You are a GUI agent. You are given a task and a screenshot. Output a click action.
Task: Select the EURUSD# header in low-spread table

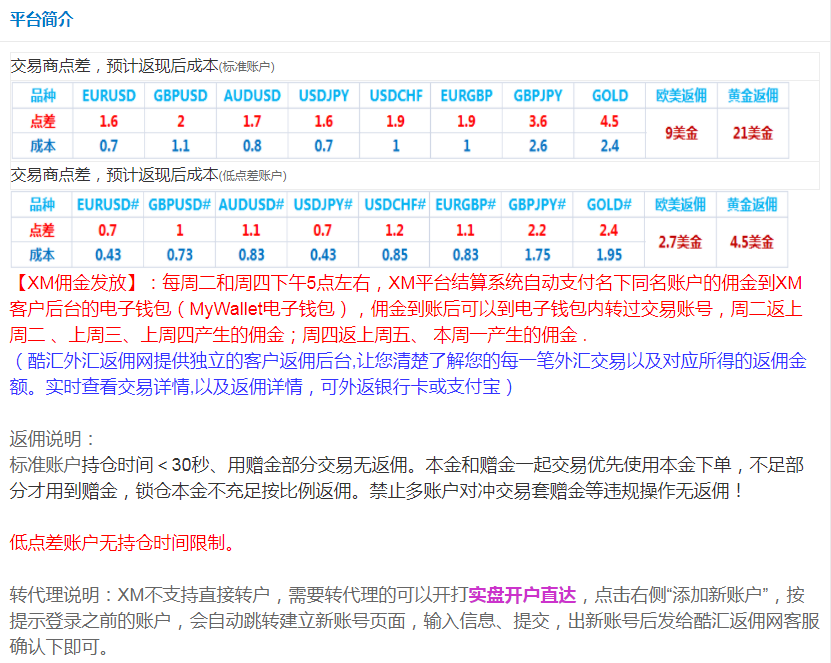(107, 205)
